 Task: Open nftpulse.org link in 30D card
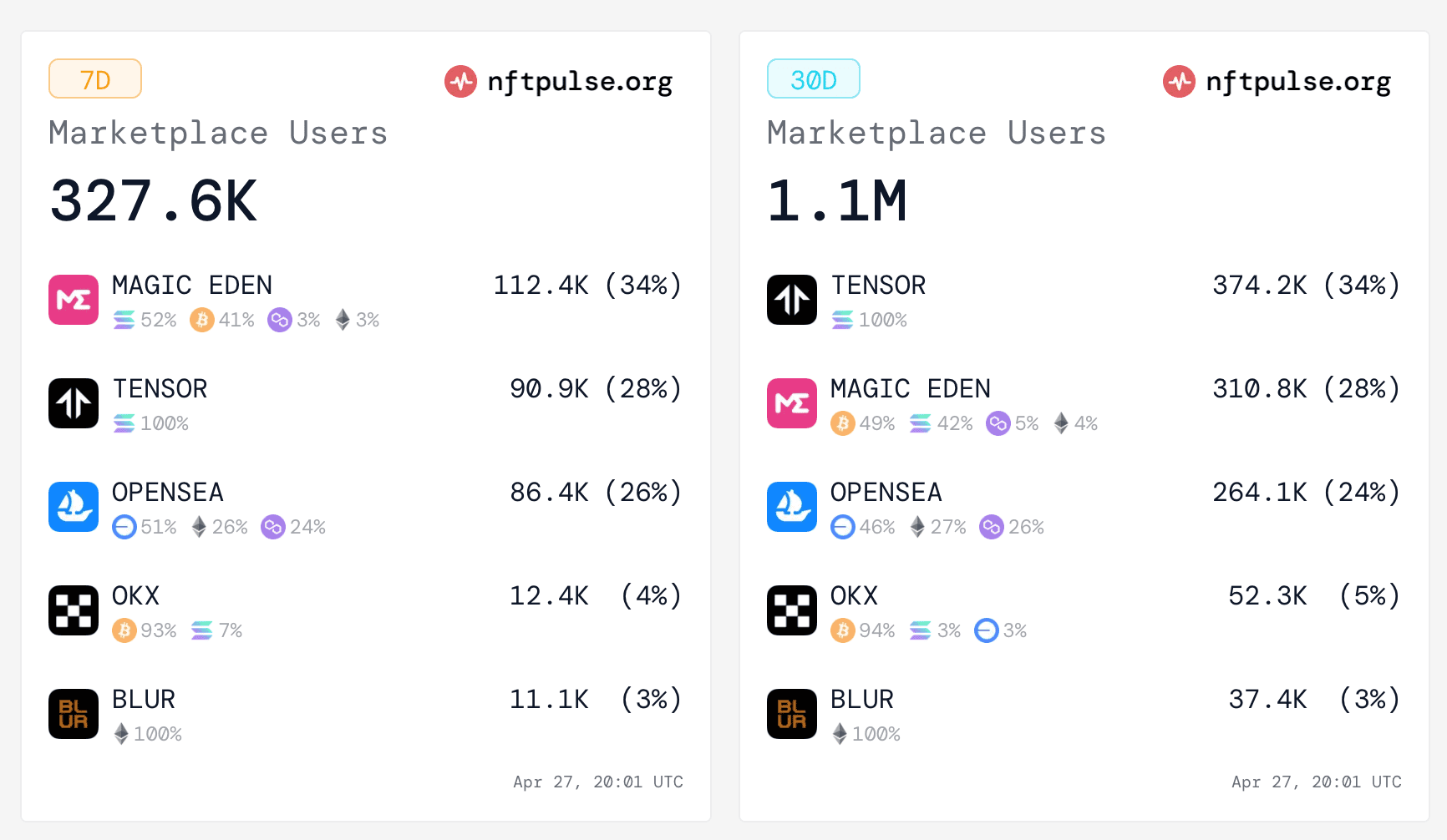1298,81
